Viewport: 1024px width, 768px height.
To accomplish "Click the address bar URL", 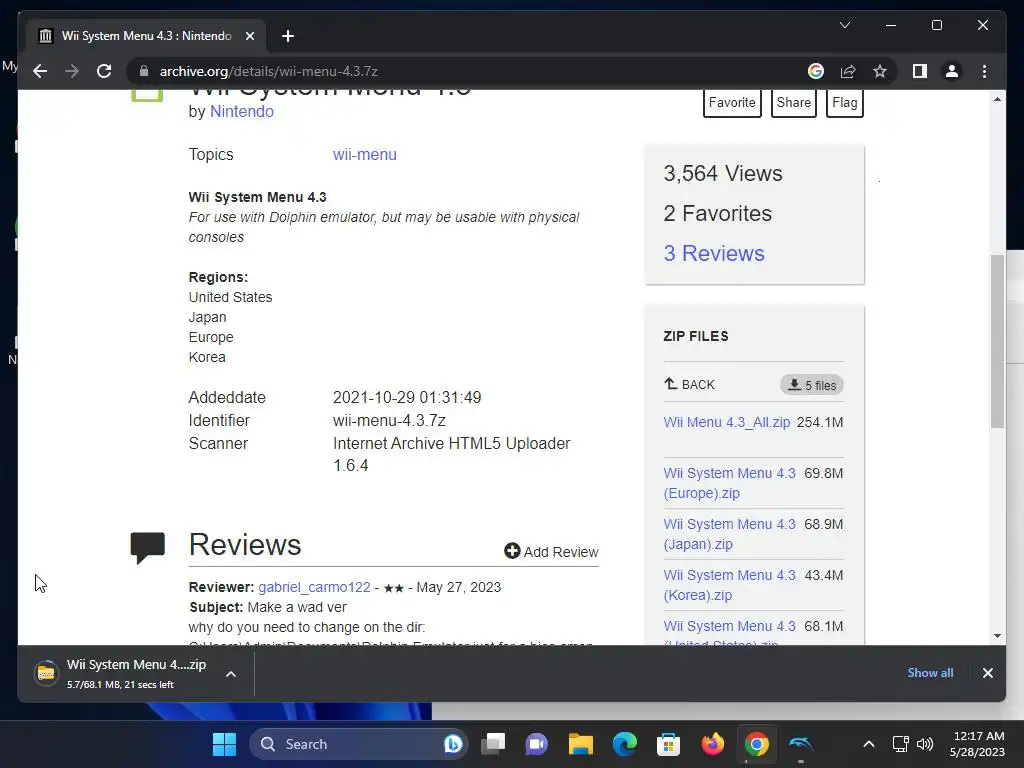I will [x=268, y=71].
